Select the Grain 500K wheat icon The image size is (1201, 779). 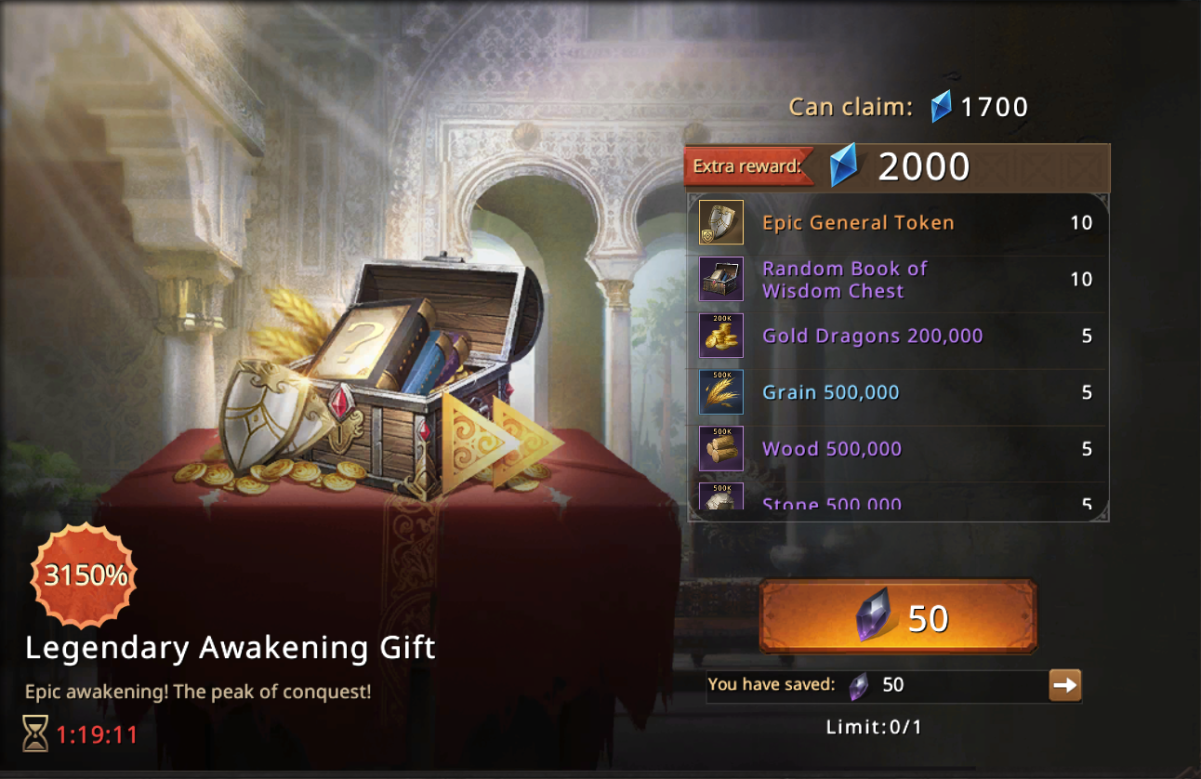point(721,392)
